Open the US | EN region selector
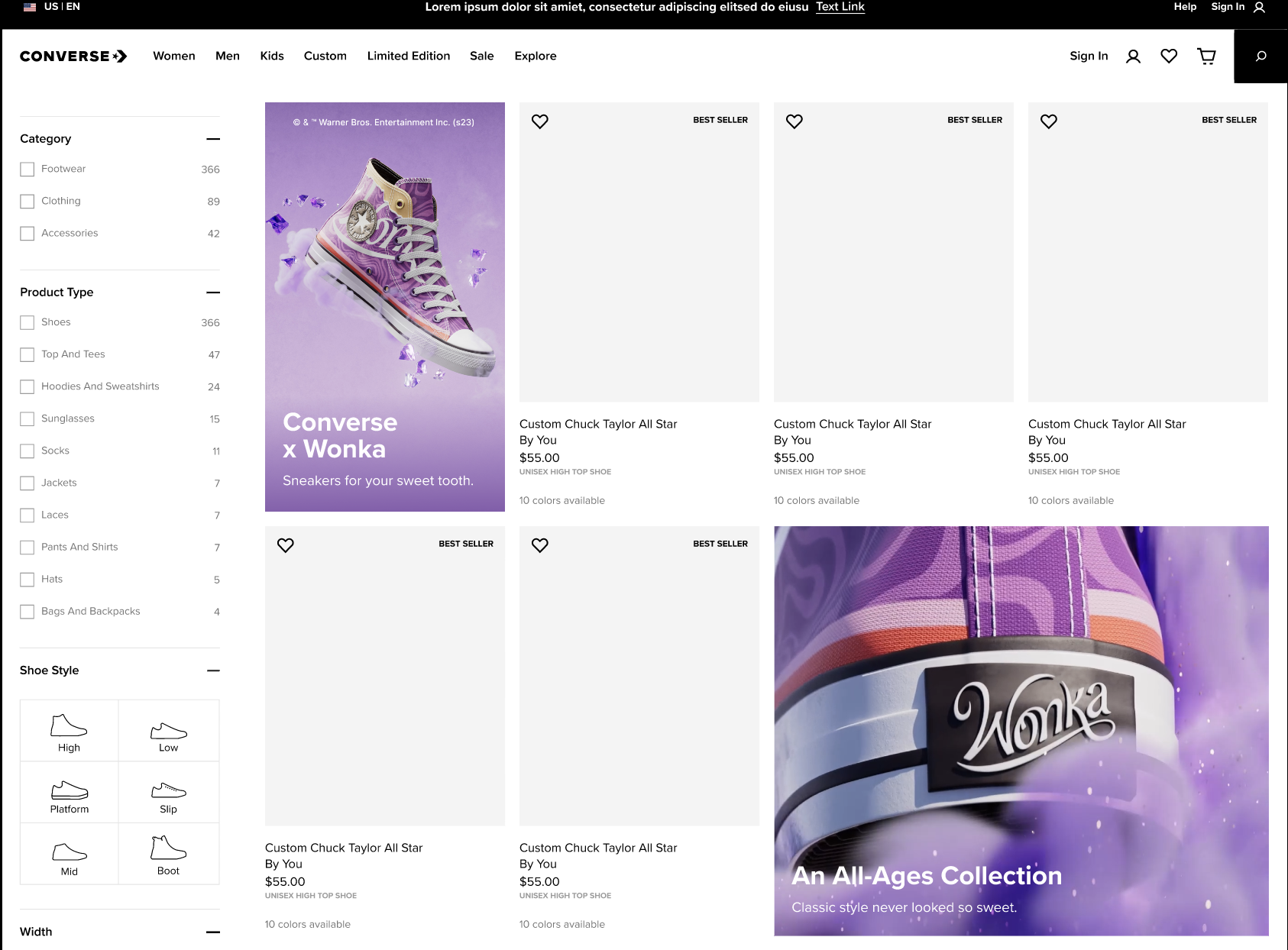 pos(52,7)
